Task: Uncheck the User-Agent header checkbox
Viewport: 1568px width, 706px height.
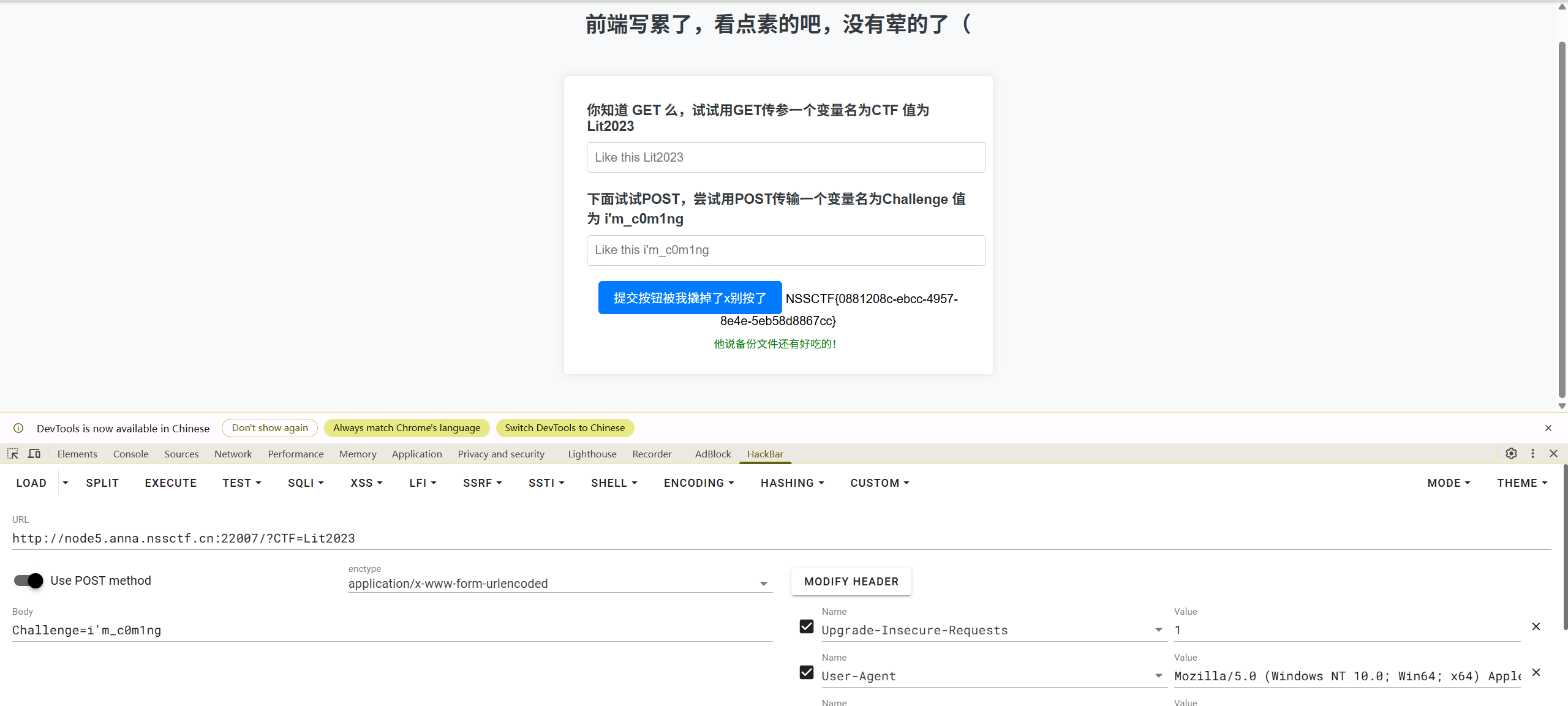Action: coord(806,672)
